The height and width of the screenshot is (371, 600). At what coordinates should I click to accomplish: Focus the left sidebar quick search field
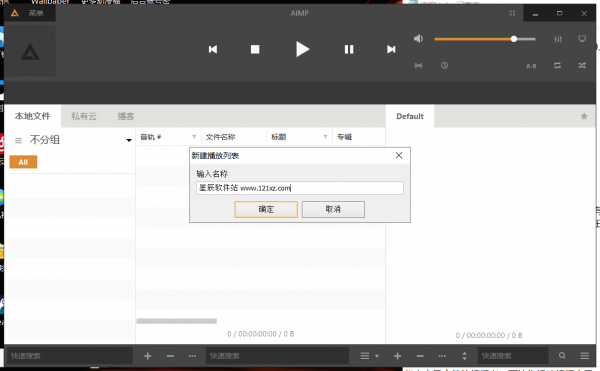tap(69, 356)
